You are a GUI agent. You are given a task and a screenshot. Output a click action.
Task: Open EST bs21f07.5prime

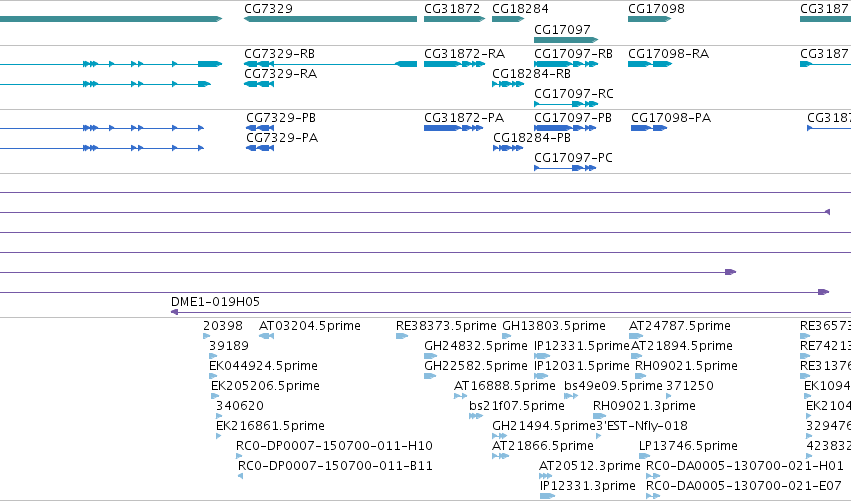(x=517, y=406)
